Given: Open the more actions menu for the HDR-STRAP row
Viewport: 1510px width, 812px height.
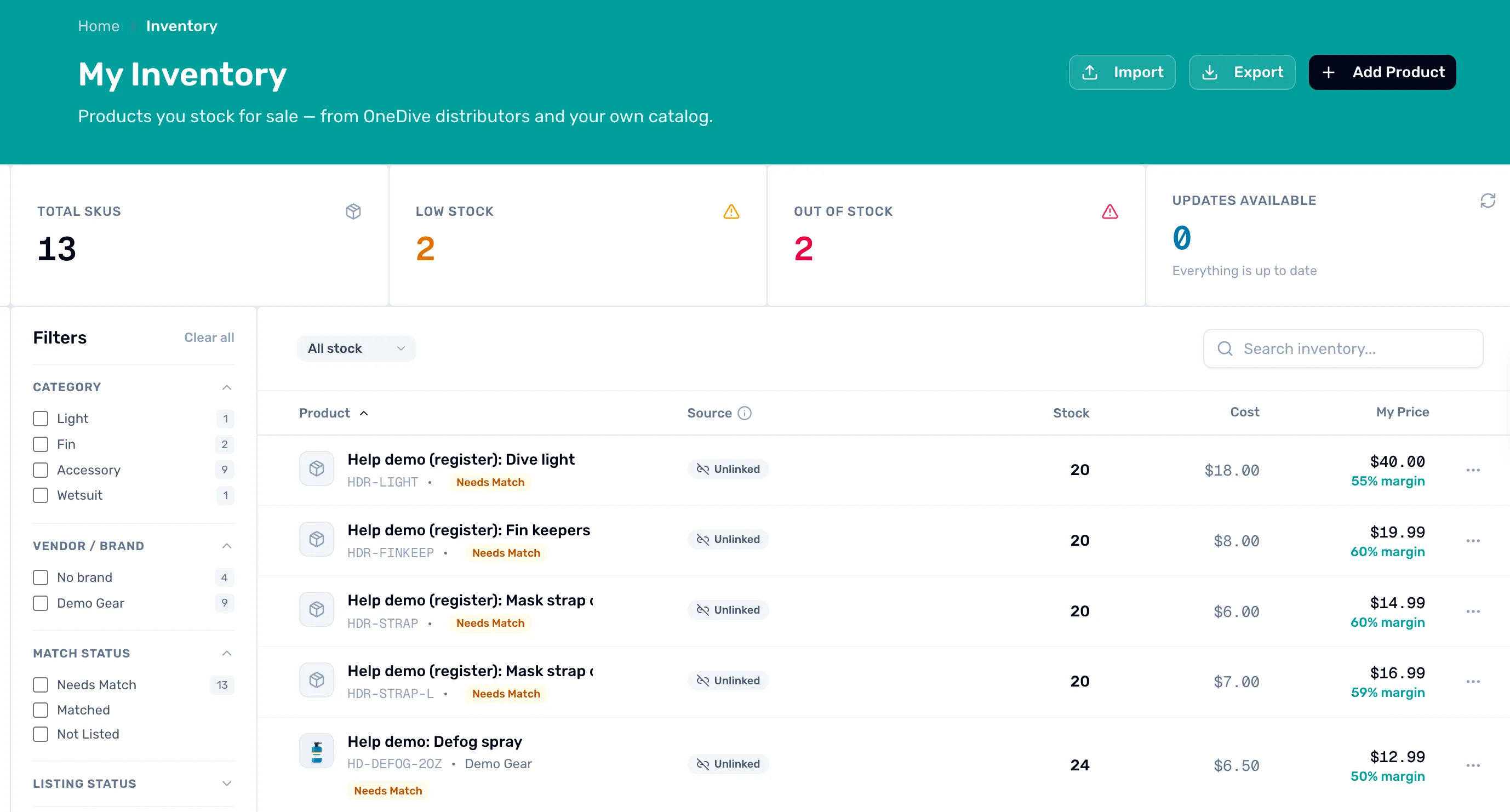Looking at the screenshot, I should click(1473, 611).
